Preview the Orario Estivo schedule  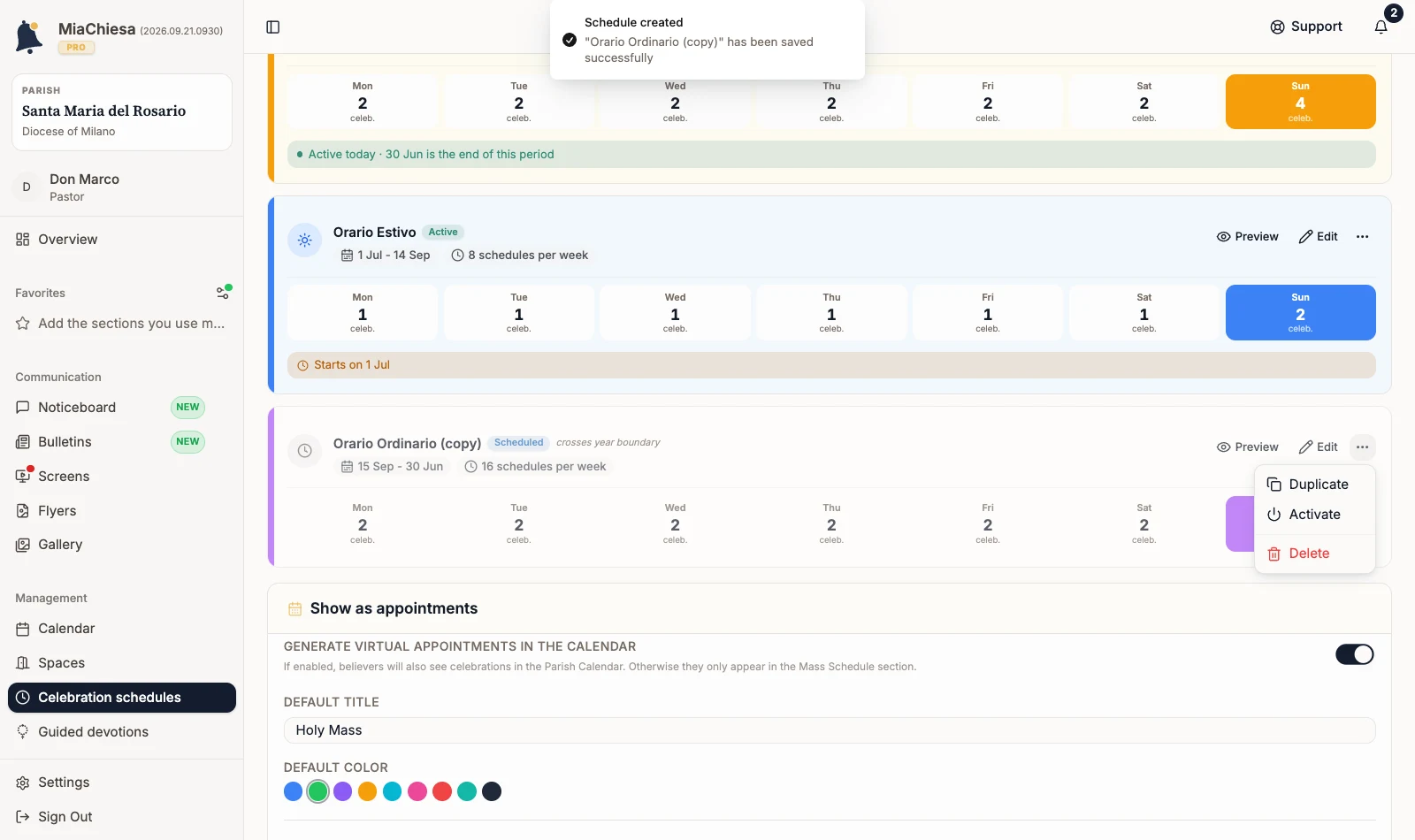tap(1247, 236)
